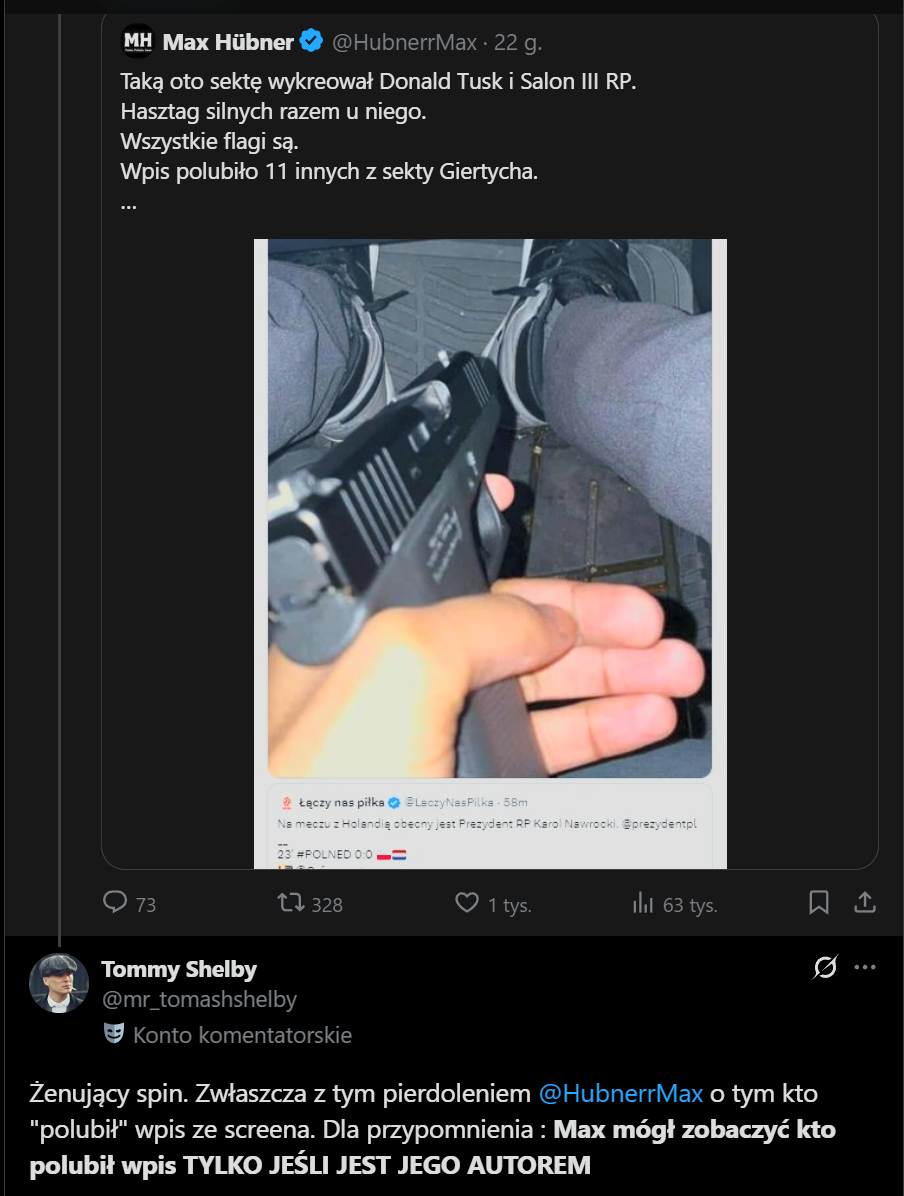
Task: Click Max Hübner verified badge
Action: [312, 42]
